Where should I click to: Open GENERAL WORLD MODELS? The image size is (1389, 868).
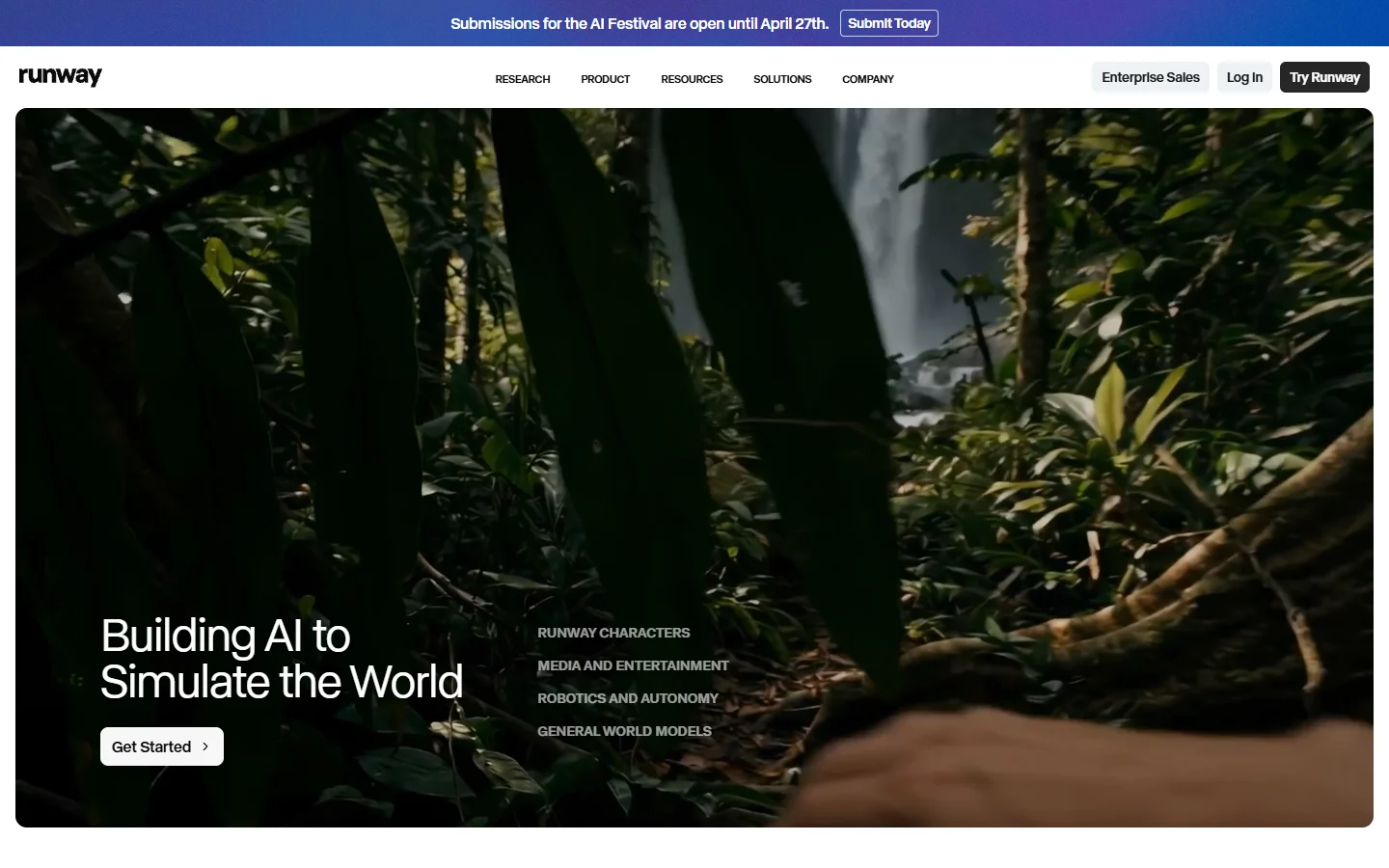tap(624, 730)
